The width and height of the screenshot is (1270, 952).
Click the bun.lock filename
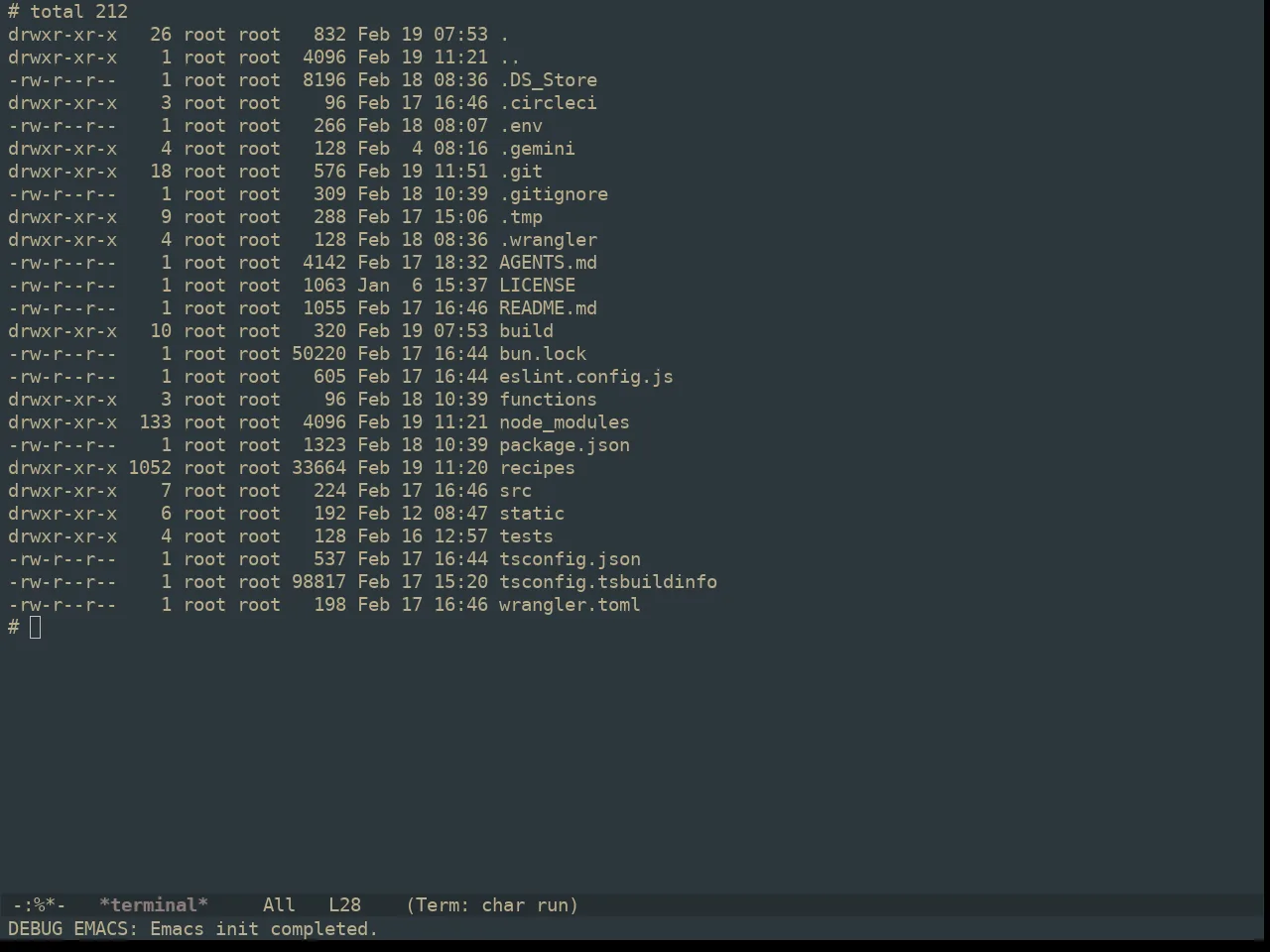[x=543, y=354]
